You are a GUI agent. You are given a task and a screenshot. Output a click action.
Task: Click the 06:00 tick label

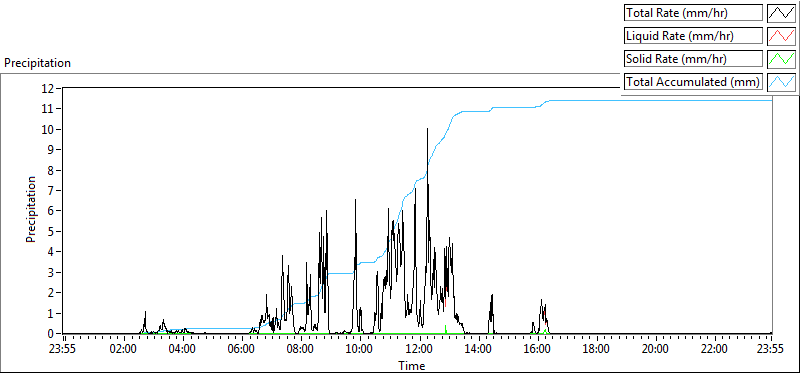(x=241, y=349)
